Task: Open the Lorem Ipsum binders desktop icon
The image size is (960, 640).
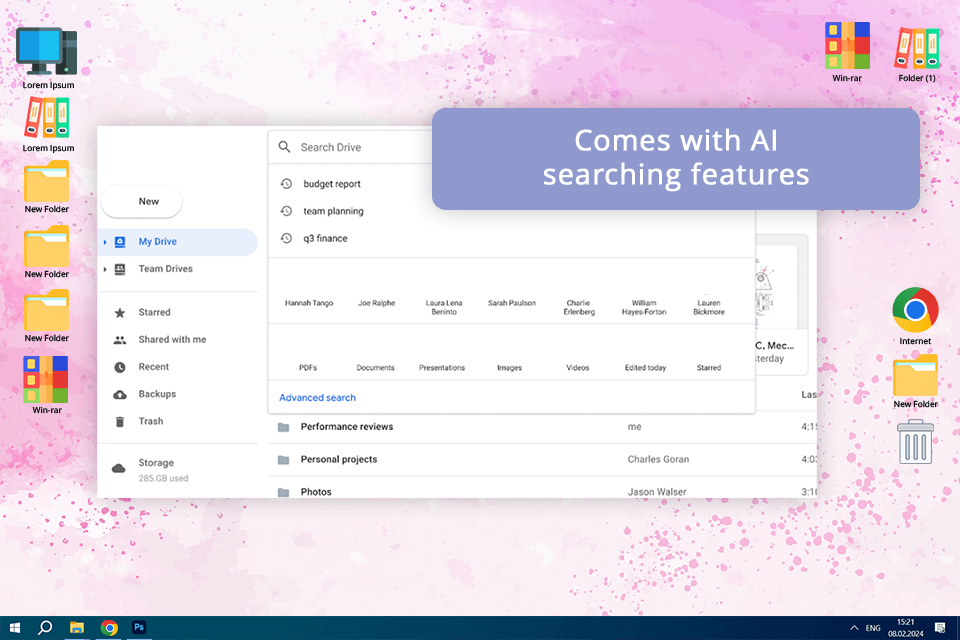Action: [47, 126]
